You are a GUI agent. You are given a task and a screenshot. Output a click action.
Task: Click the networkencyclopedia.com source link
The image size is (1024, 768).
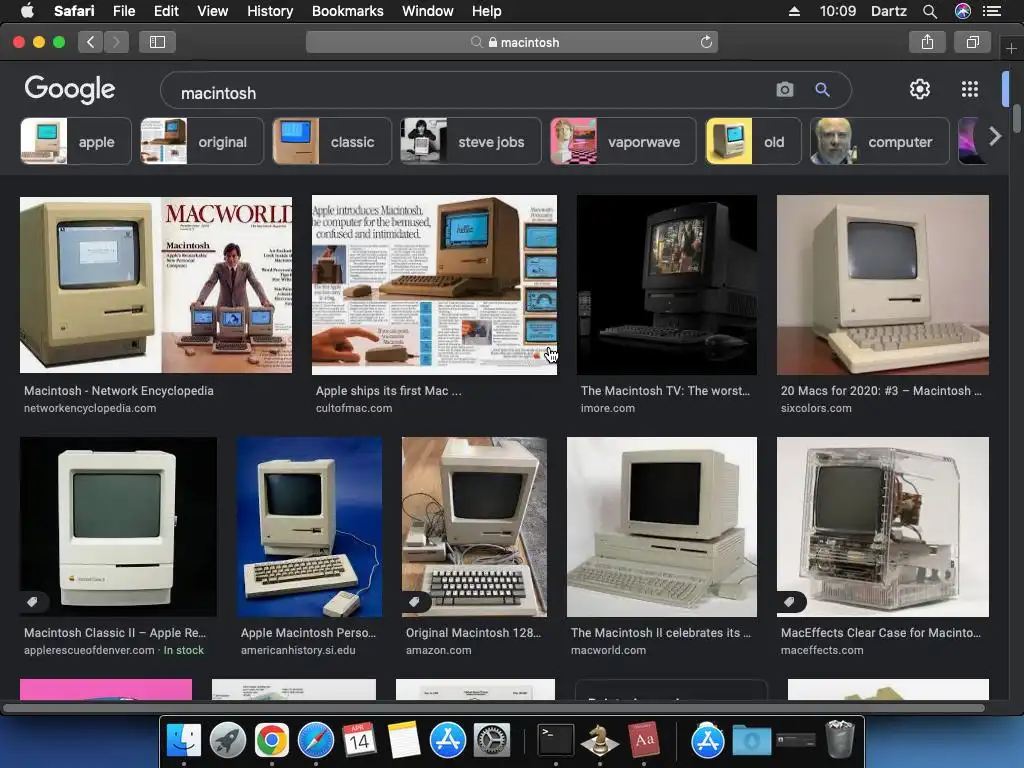(90, 408)
